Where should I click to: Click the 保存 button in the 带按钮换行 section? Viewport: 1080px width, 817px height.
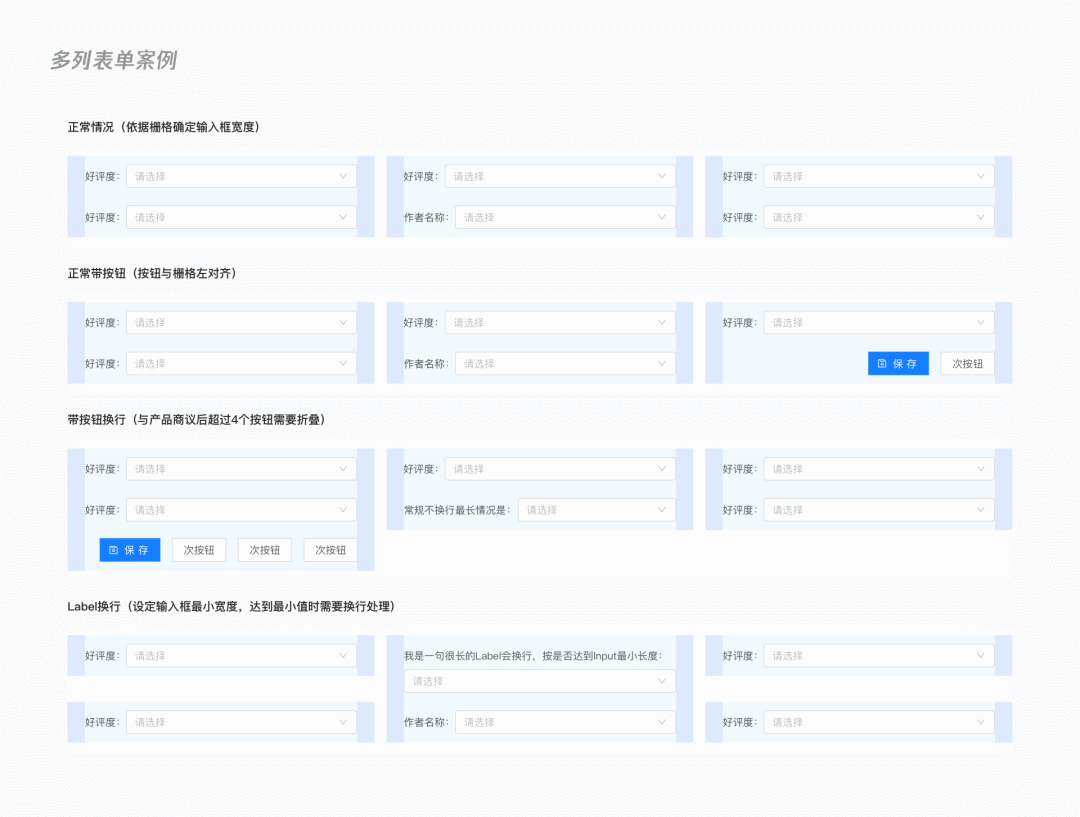pos(129,549)
